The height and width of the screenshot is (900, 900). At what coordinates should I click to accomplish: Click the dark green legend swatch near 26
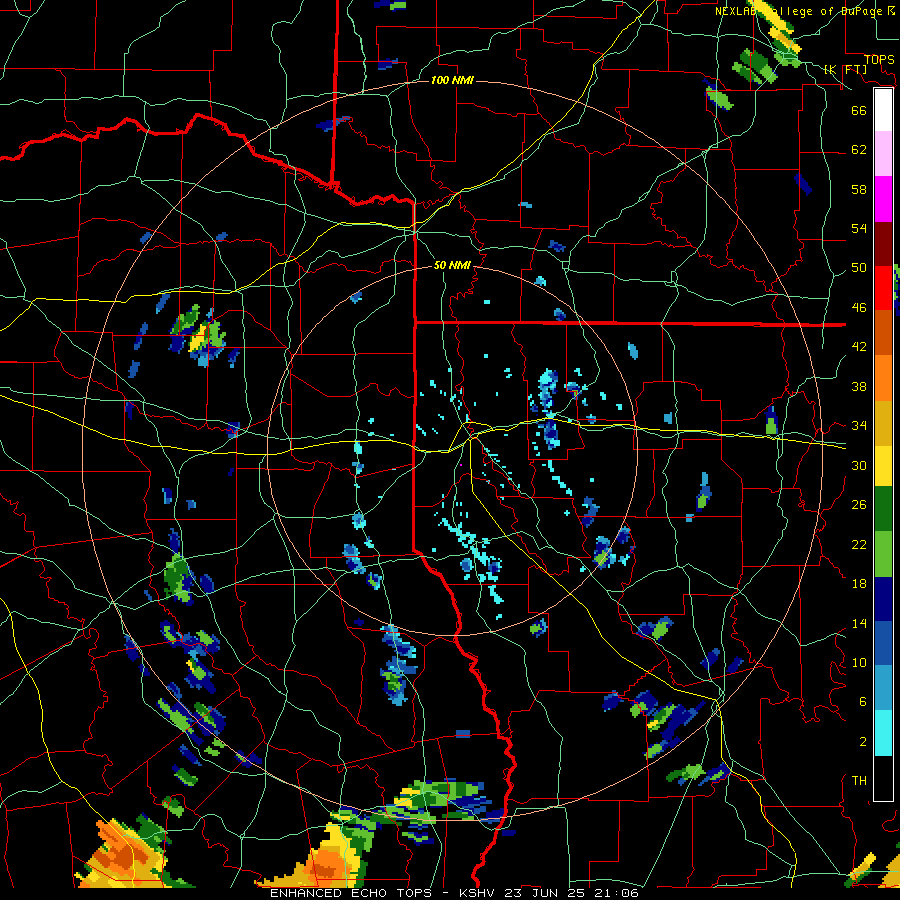tap(883, 509)
